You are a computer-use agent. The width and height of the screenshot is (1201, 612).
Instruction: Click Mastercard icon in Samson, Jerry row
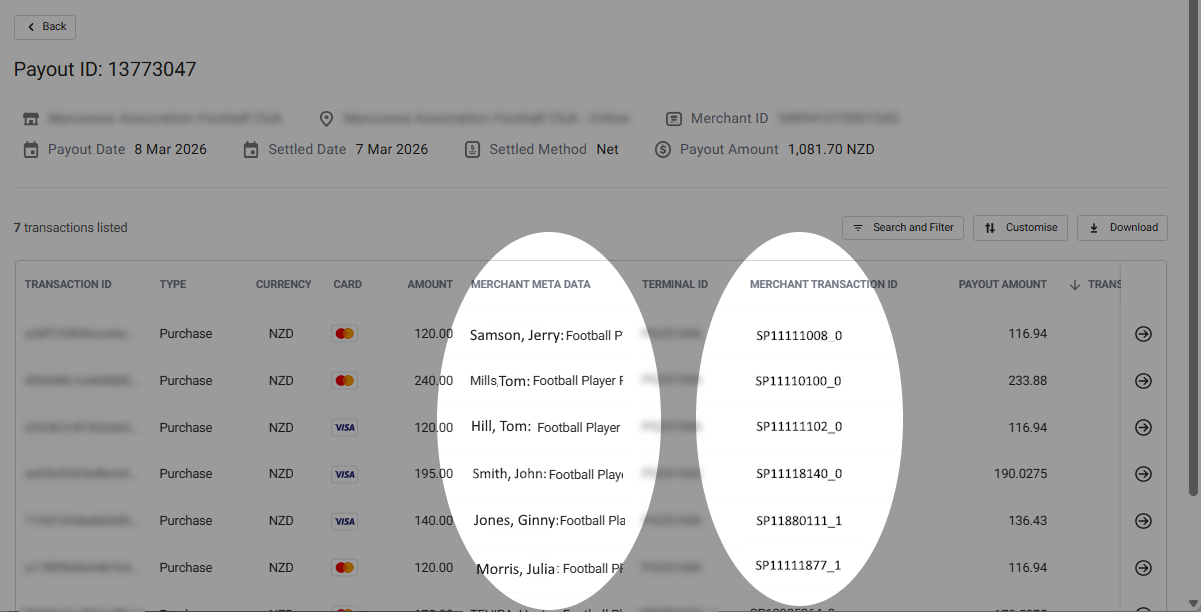tap(344, 334)
